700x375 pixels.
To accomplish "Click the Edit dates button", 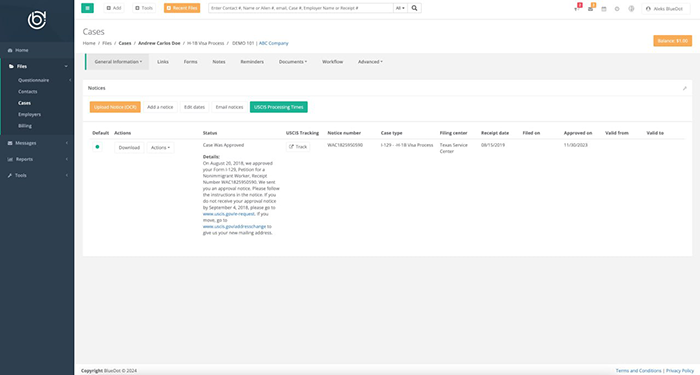I will click(x=194, y=107).
